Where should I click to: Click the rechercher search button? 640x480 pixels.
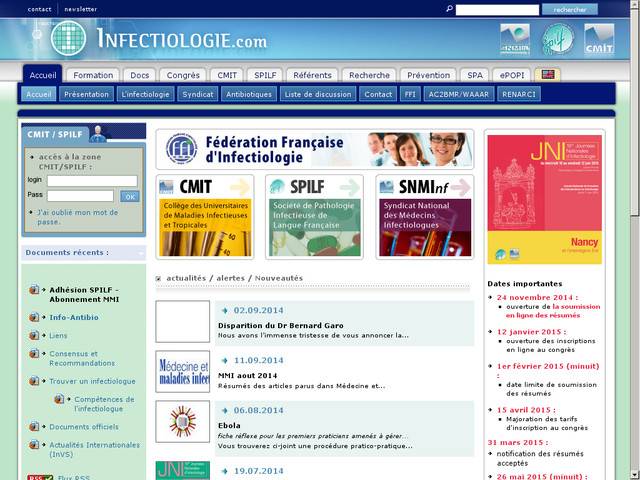pos(570,9)
